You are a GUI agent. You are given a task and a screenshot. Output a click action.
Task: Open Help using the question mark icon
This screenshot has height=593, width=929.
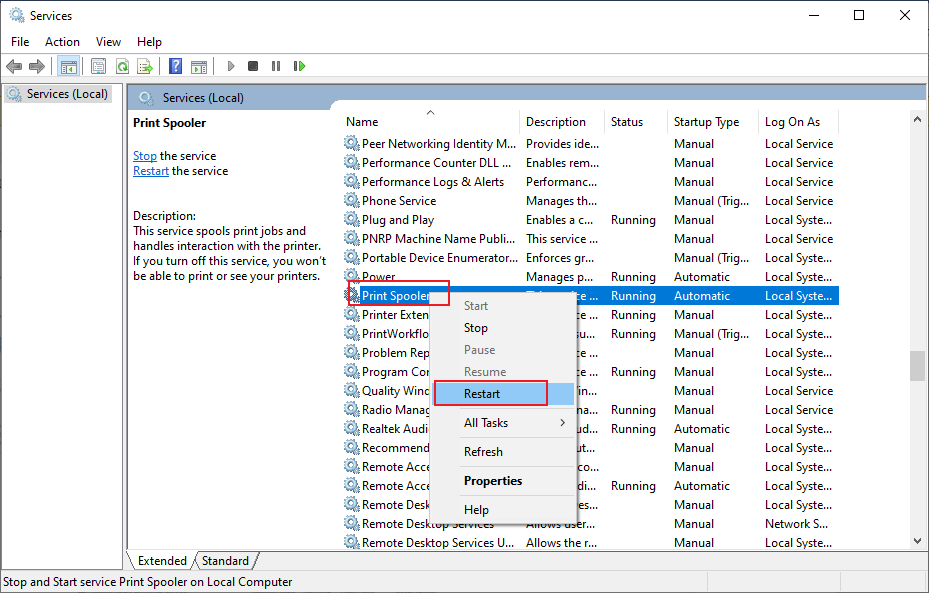pyautogui.click(x=174, y=66)
